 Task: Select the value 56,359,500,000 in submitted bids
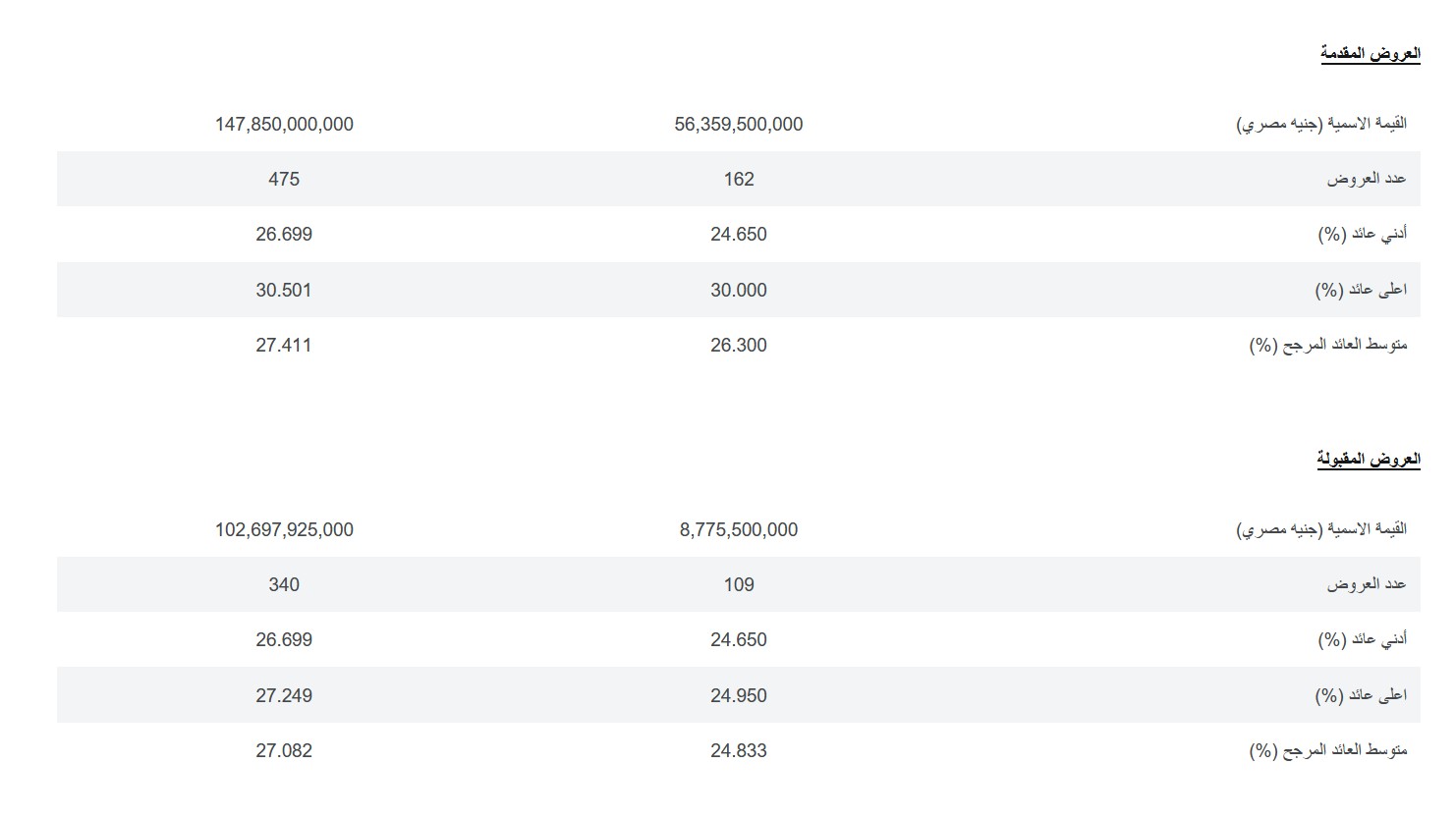click(739, 124)
